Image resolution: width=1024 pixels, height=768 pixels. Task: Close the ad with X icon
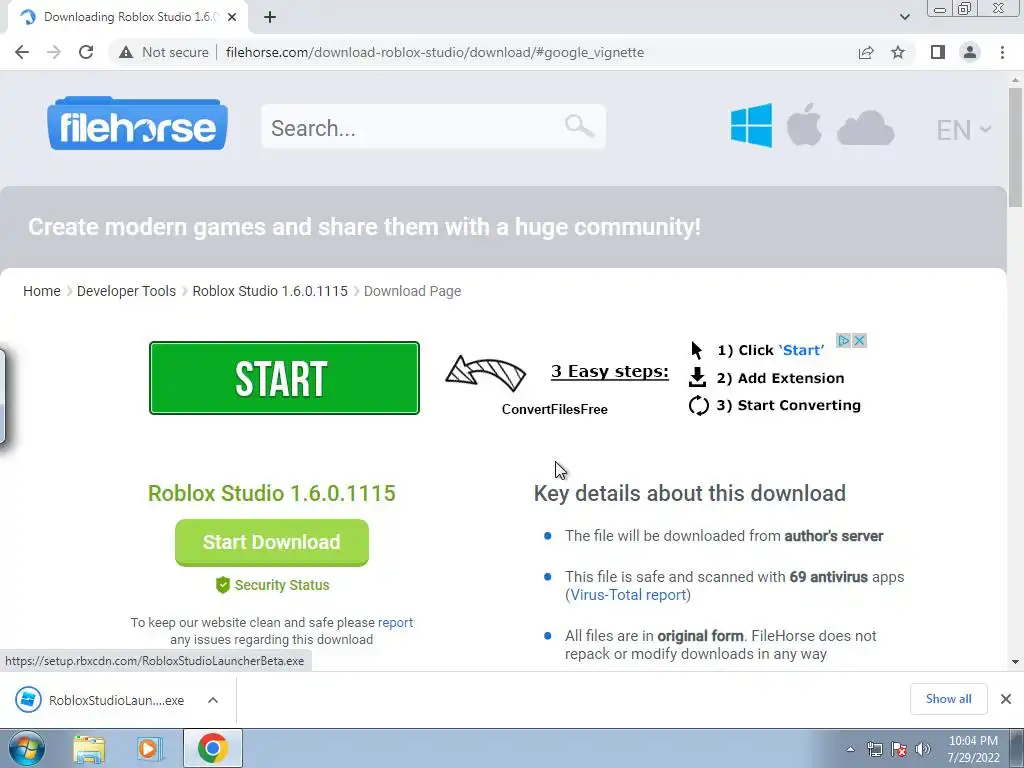click(859, 340)
